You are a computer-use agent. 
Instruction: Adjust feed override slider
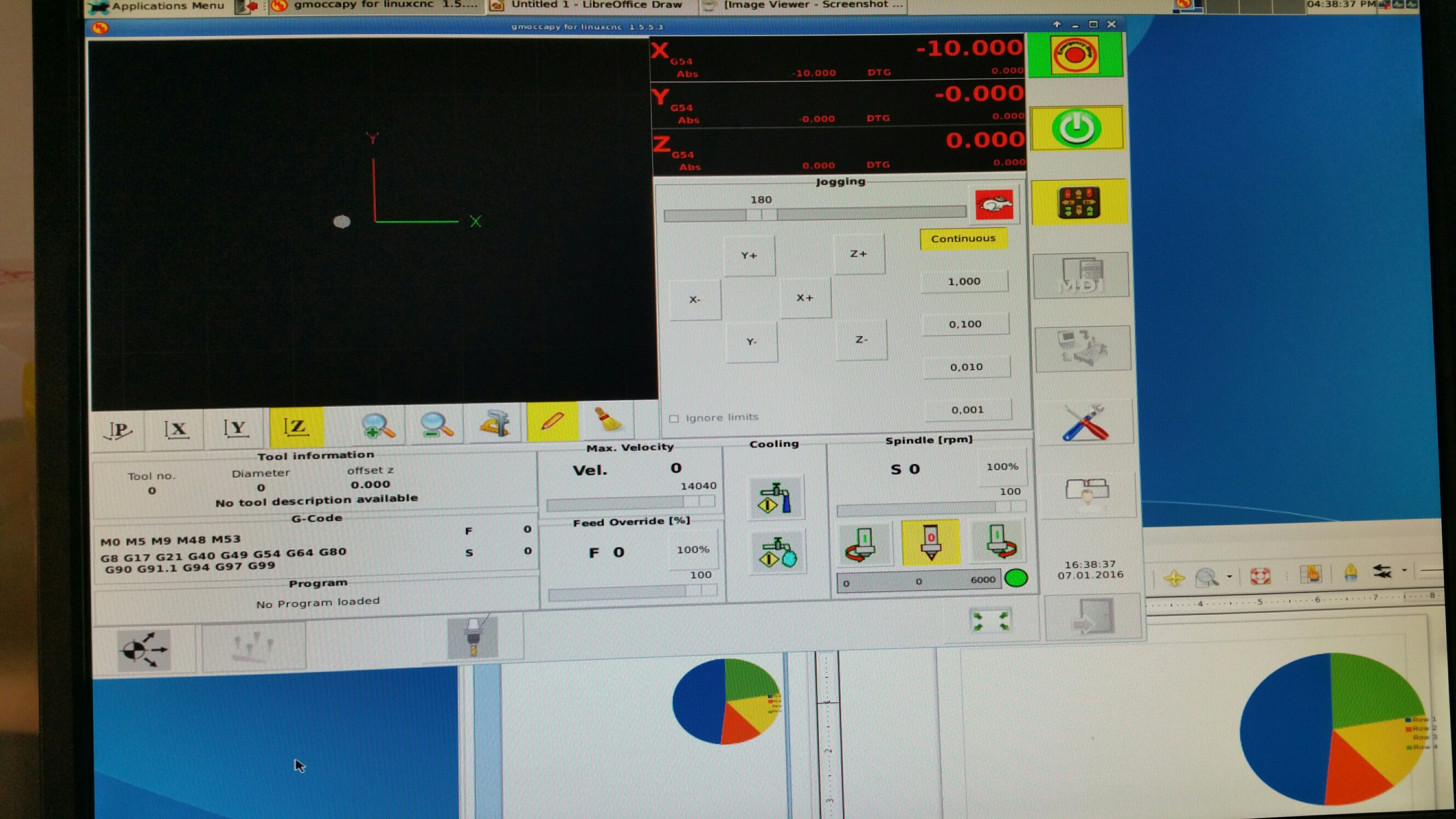pyautogui.click(x=633, y=592)
